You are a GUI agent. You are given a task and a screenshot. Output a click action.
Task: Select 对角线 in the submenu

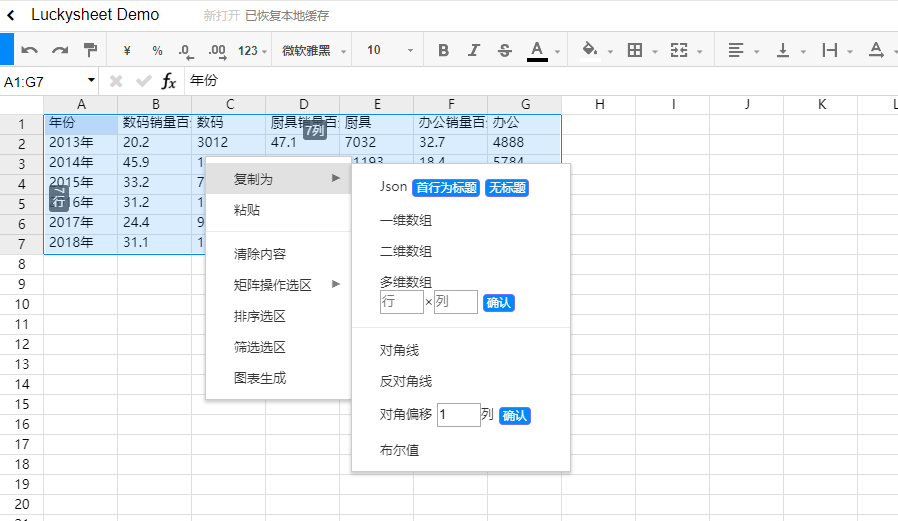point(399,350)
